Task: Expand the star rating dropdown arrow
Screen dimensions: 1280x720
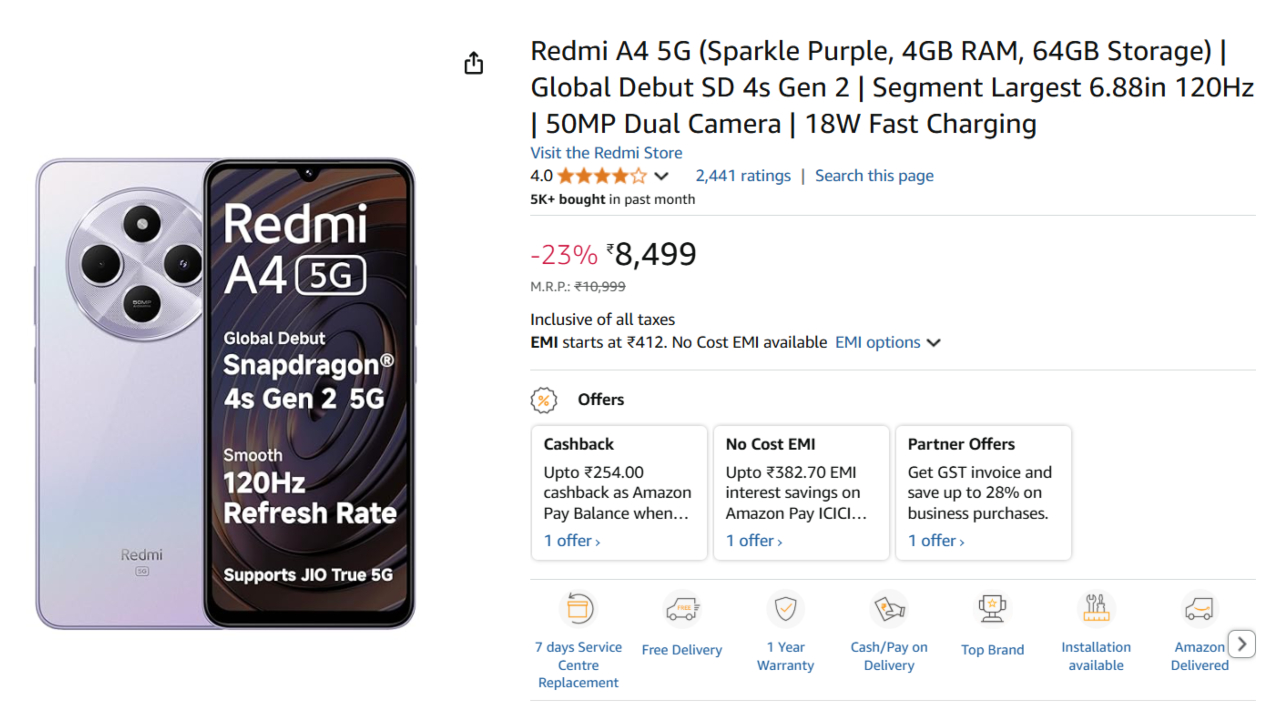Action: coord(662,176)
